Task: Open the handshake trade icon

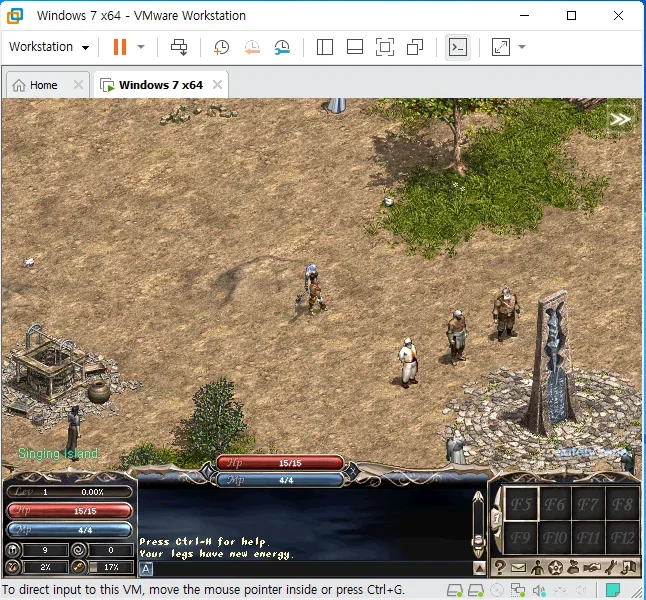Action: coord(592,568)
